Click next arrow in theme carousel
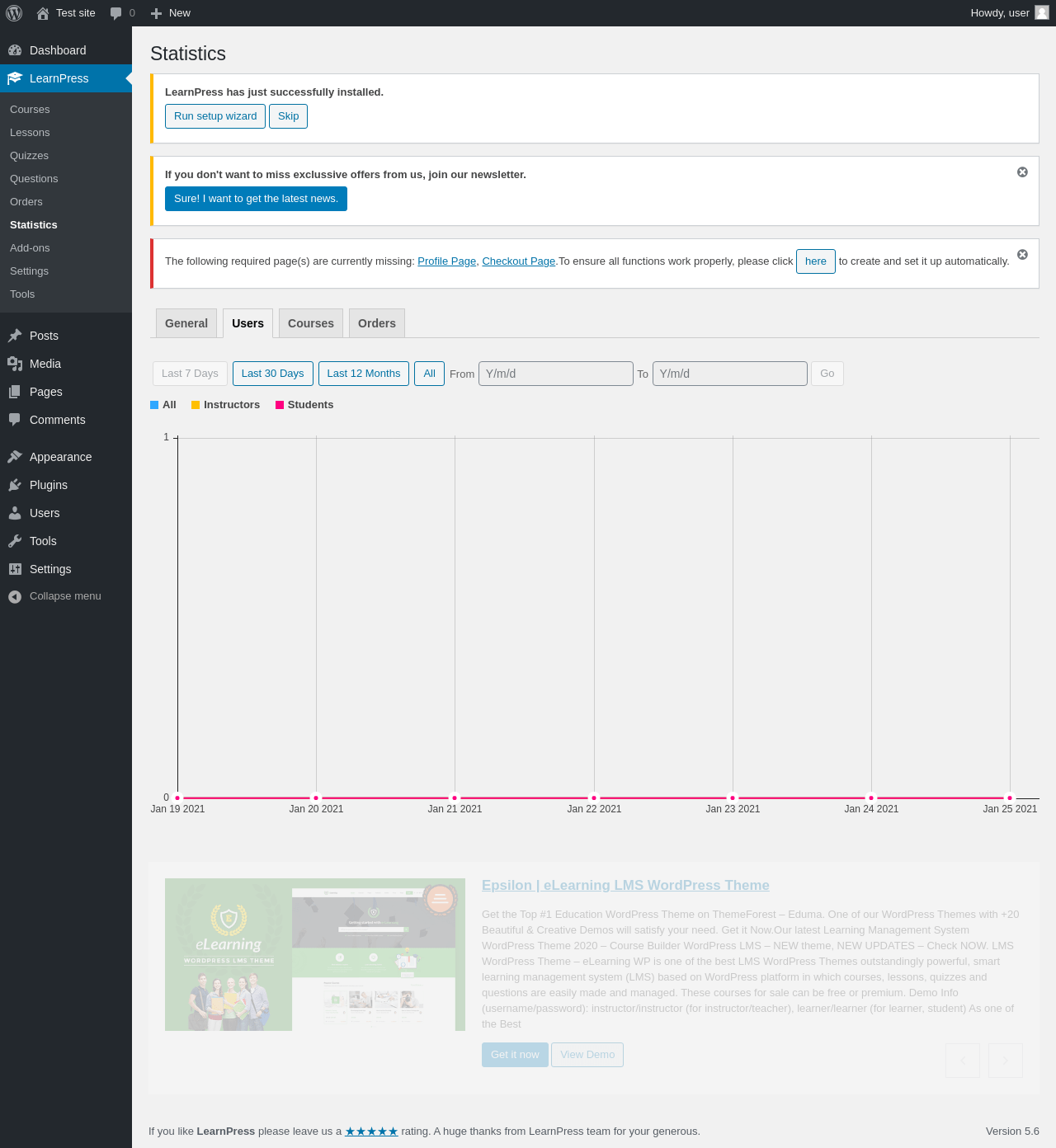The image size is (1056, 1148). pos(1006,1061)
